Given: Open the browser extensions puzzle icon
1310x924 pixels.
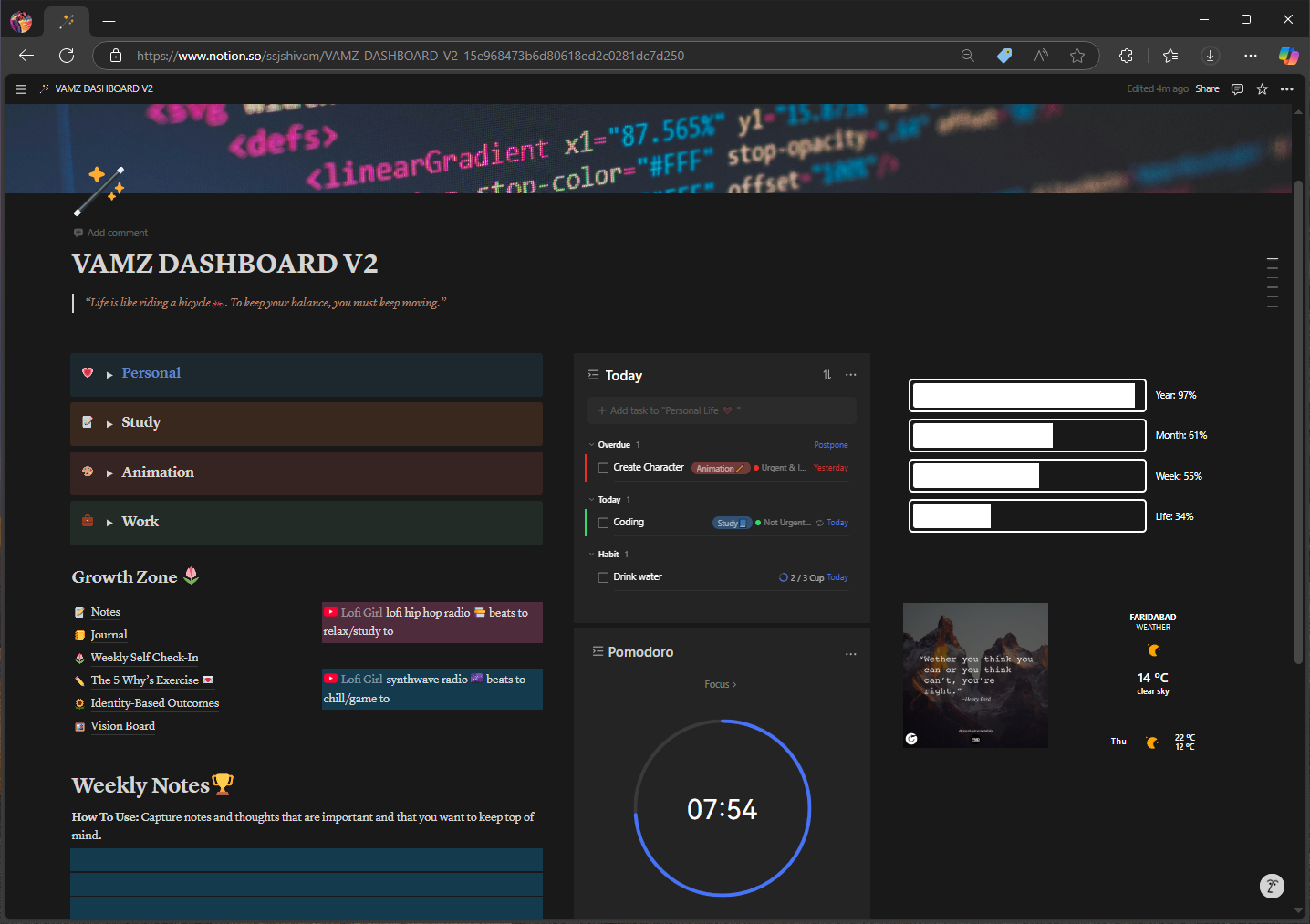Looking at the screenshot, I should click(x=1126, y=56).
